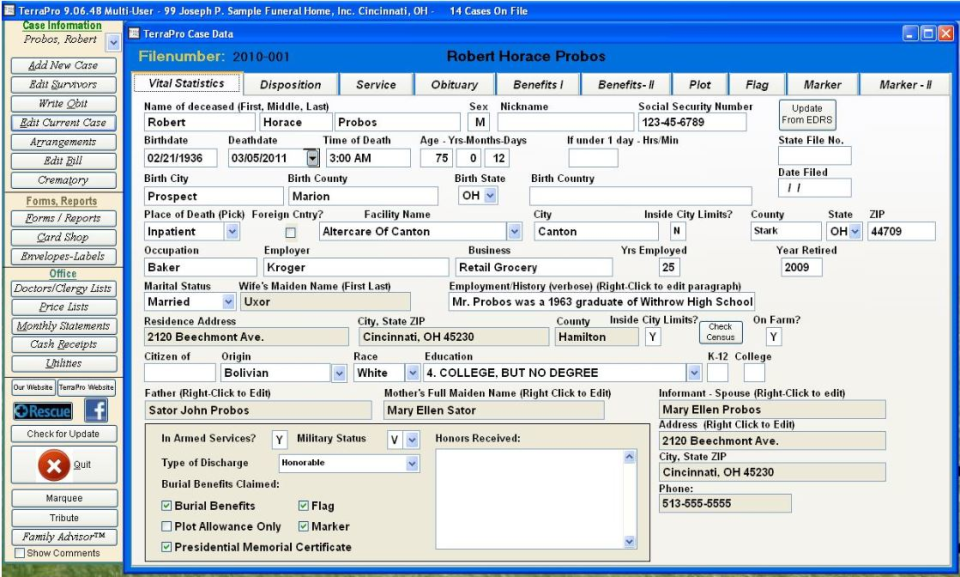Expand the Birth State dropdown
This screenshot has height=577, width=960.
coord(490,196)
